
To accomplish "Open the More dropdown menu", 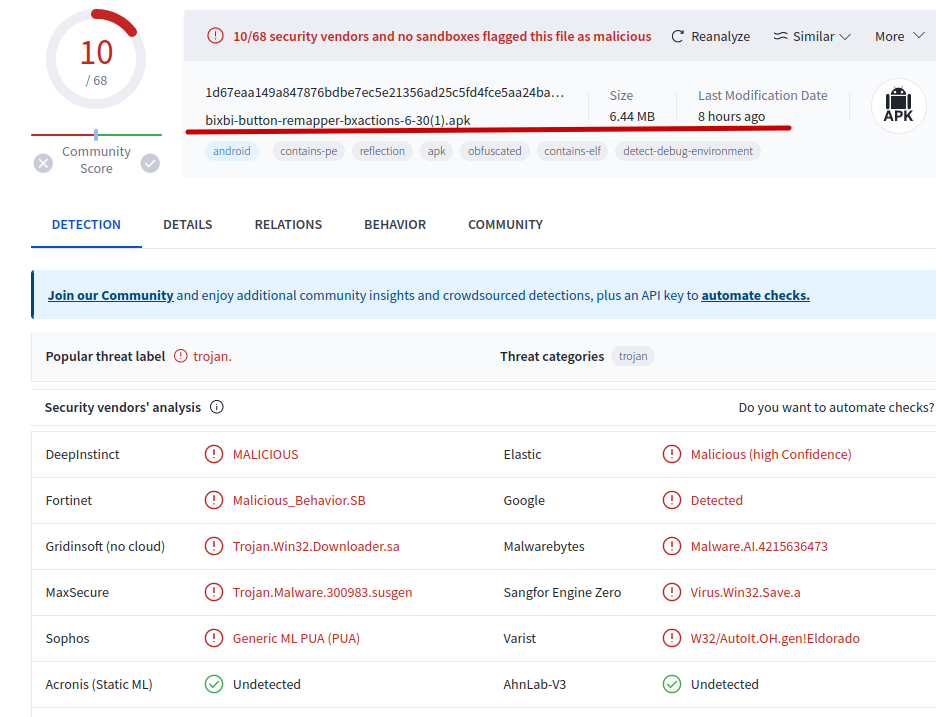I will point(898,37).
